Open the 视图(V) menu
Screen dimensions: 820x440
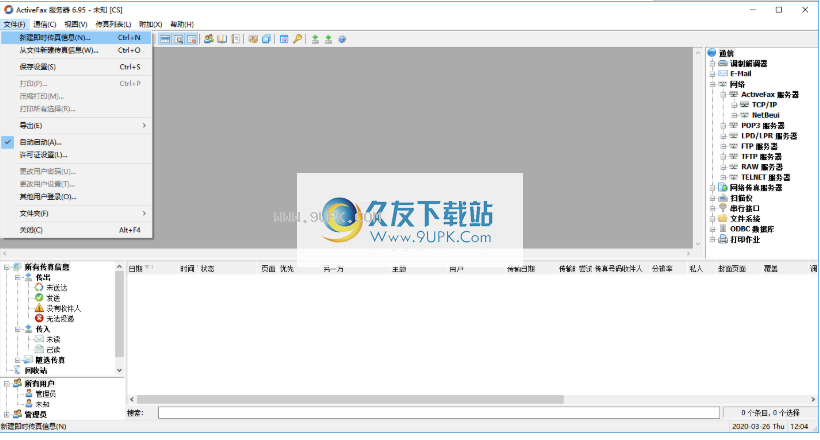[x=76, y=24]
